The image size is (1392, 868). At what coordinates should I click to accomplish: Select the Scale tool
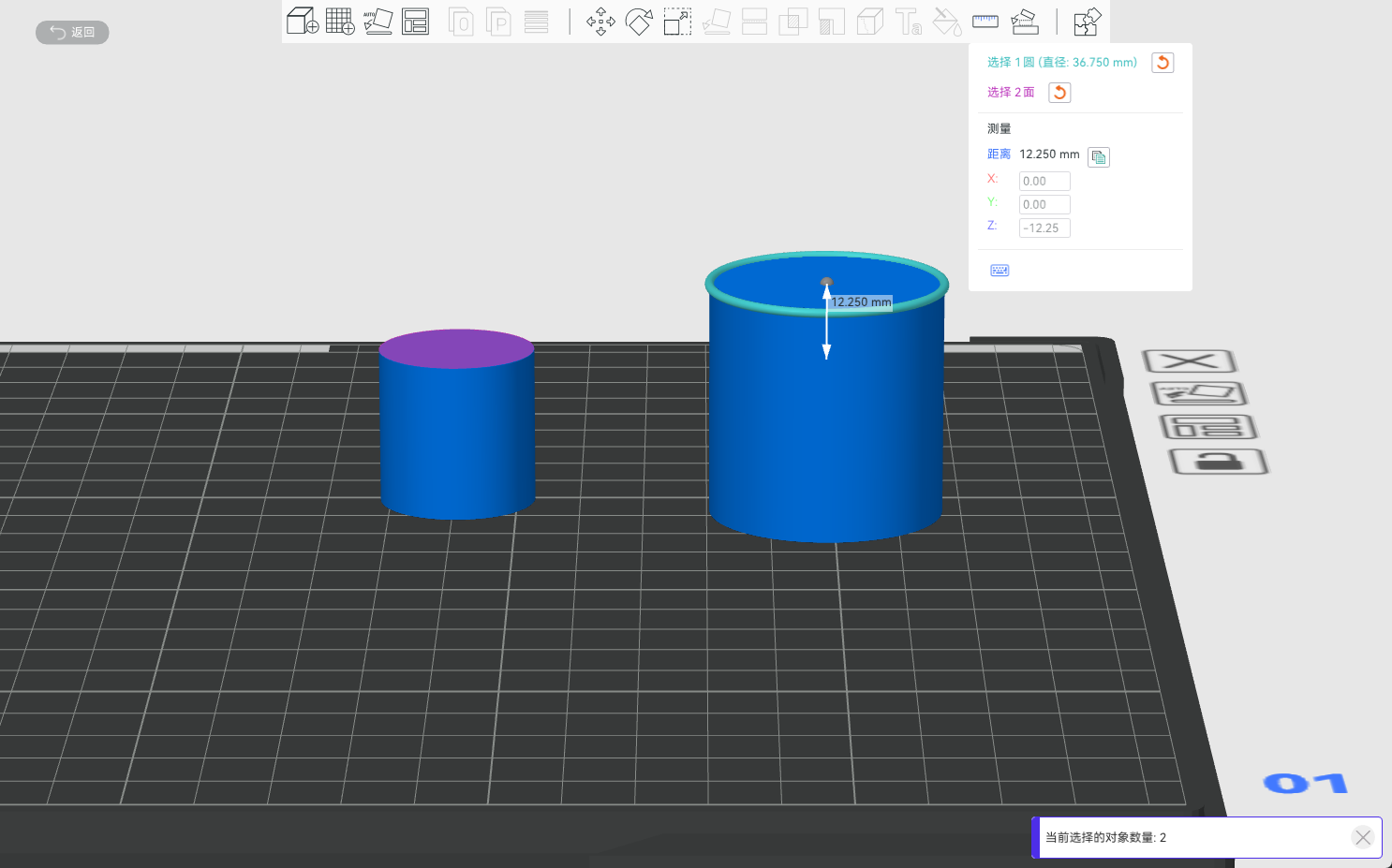pyautogui.click(x=677, y=22)
